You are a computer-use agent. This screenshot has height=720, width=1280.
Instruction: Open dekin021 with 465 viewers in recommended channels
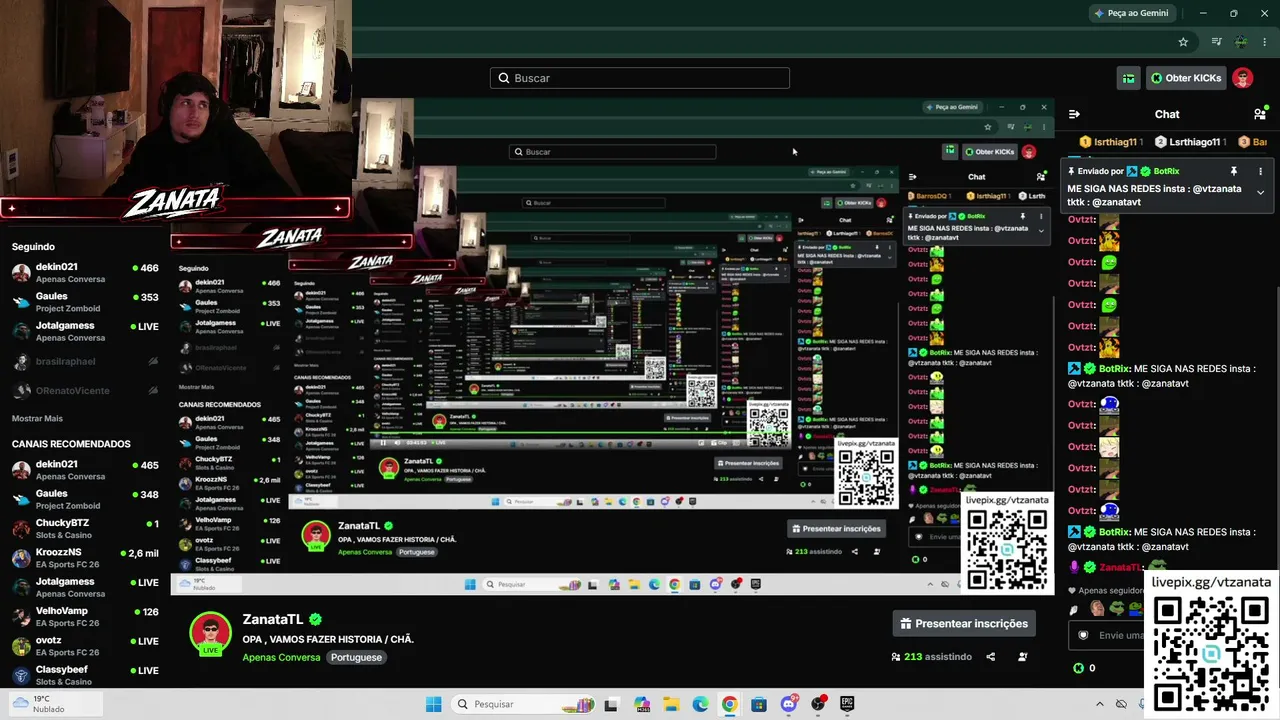click(x=85, y=470)
